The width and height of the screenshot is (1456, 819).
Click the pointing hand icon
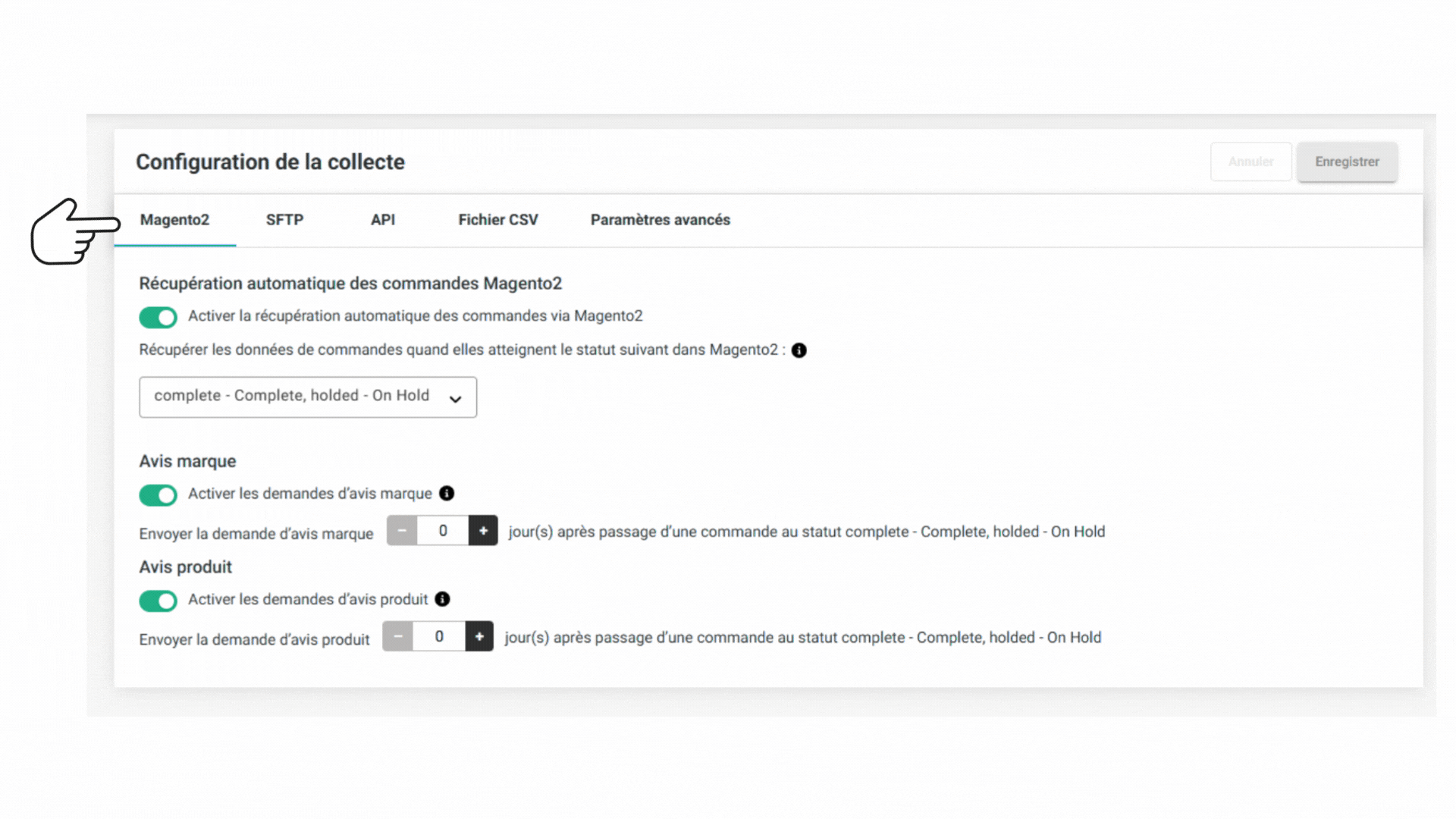click(x=75, y=231)
